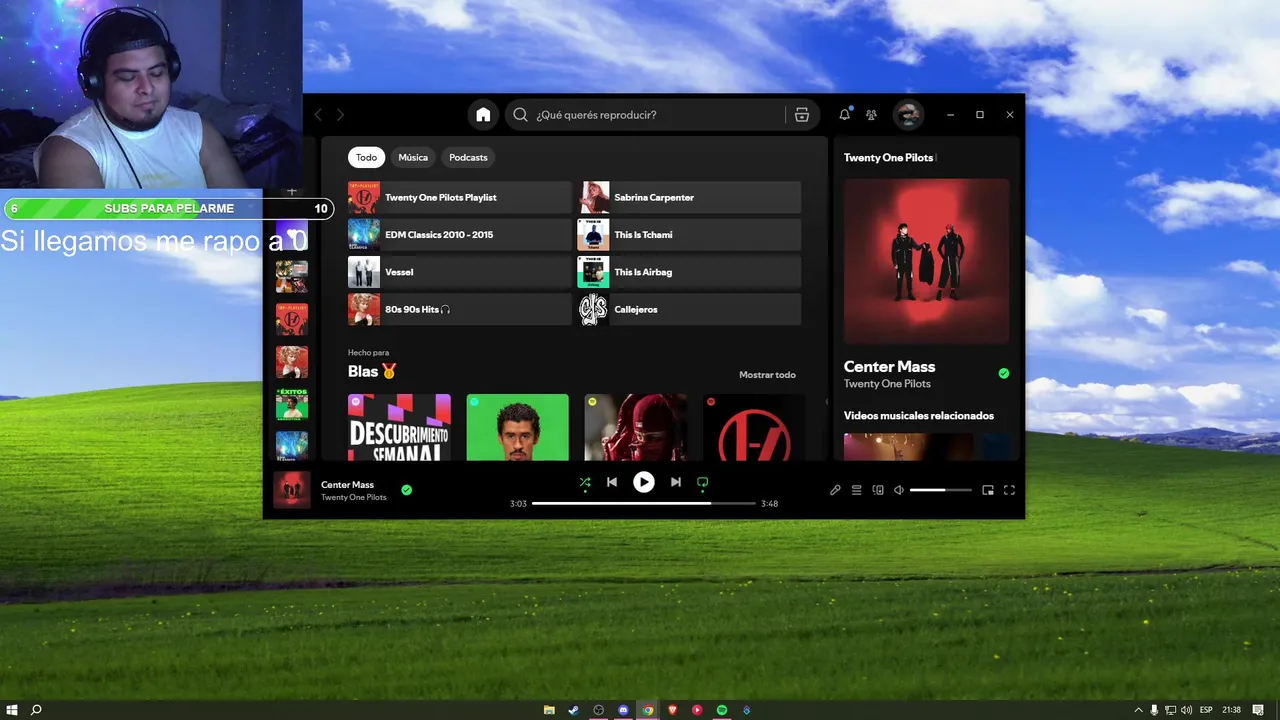Open 80s 90s Hits tile
Viewport: 1280px width, 720px height.
[x=459, y=309]
